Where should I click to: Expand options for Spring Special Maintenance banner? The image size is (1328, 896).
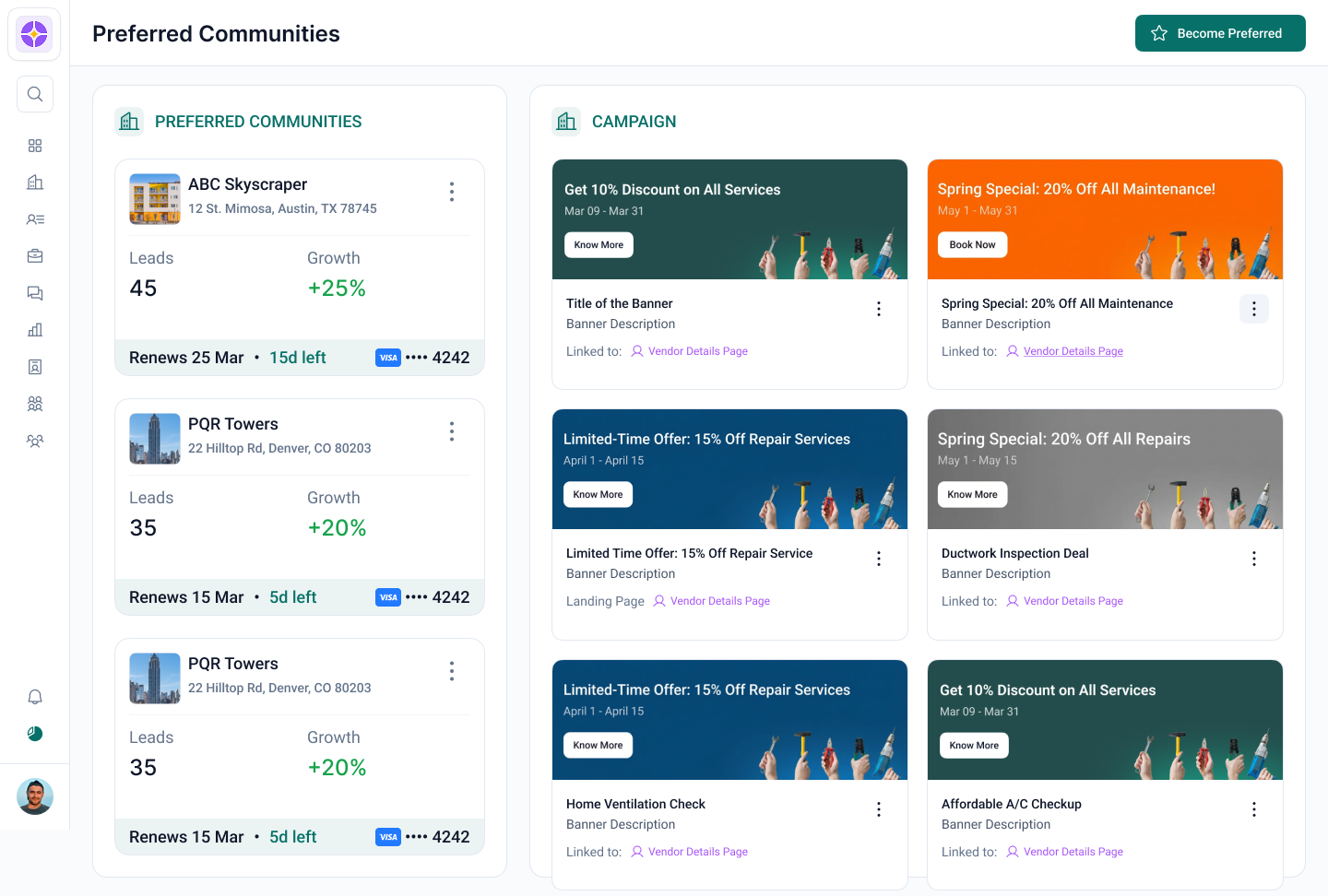(1253, 309)
